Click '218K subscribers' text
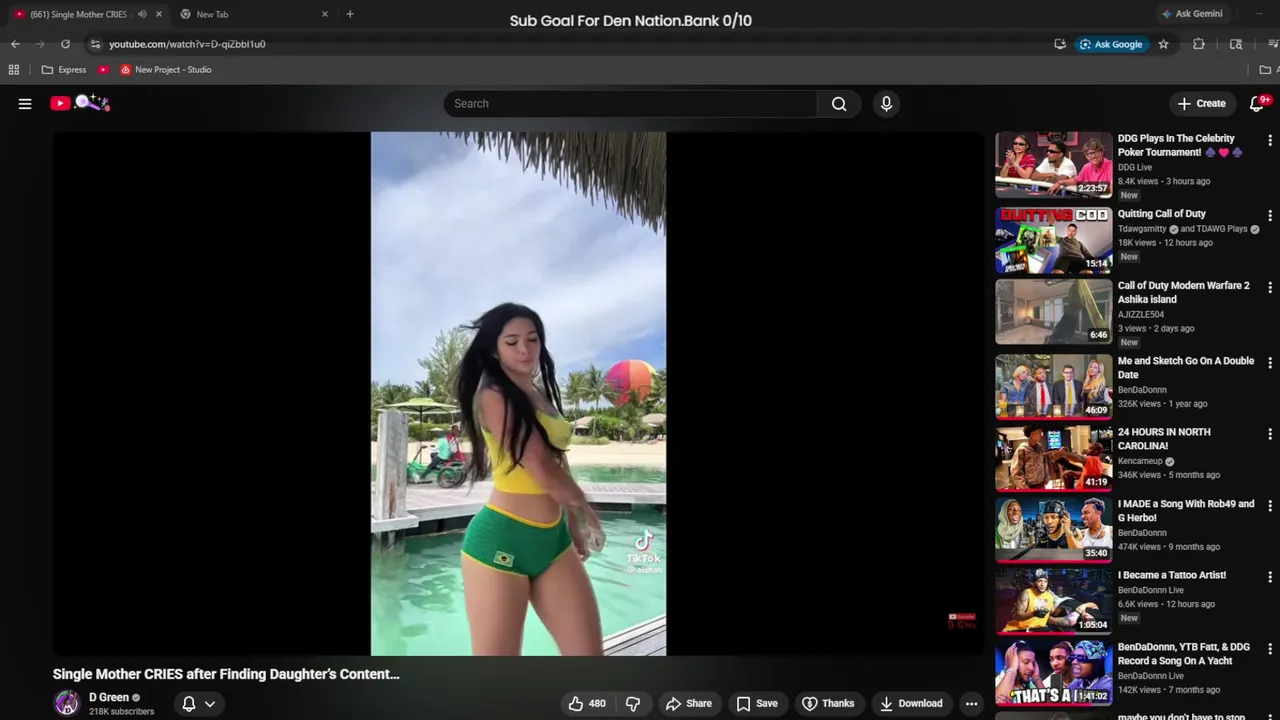Screen dimensions: 1280x720 click(121, 712)
